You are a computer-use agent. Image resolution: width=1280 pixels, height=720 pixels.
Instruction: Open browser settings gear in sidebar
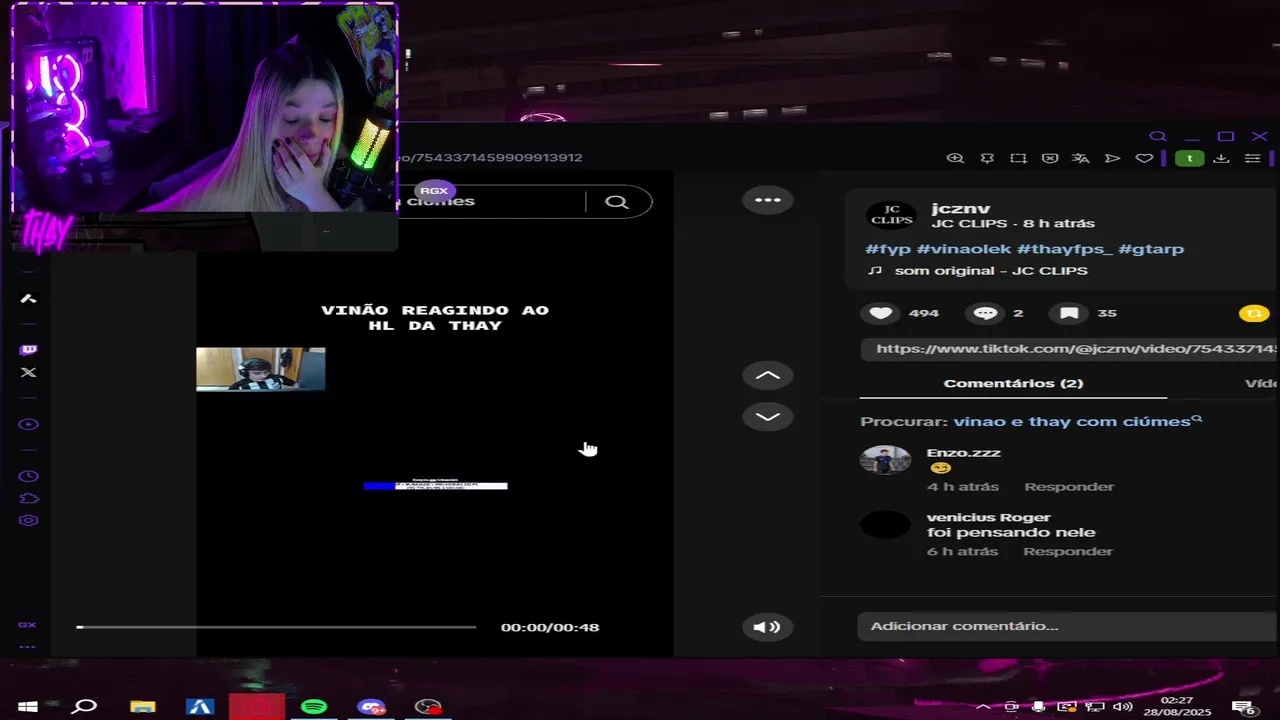click(28, 520)
